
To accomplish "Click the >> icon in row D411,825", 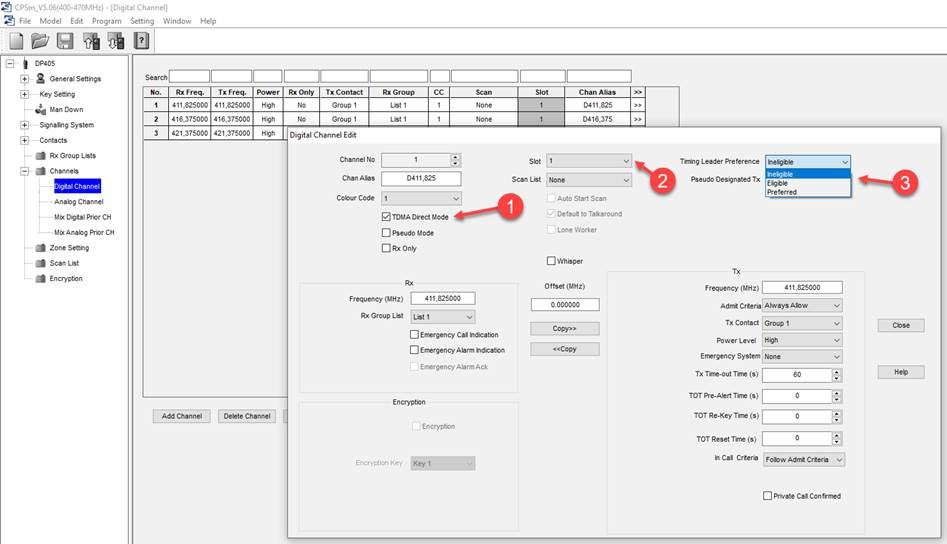I will pyautogui.click(x=637, y=105).
